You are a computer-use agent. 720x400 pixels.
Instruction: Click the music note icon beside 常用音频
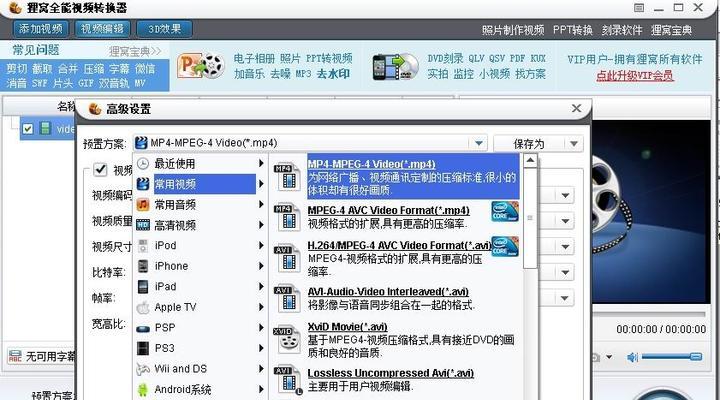tap(143, 204)
